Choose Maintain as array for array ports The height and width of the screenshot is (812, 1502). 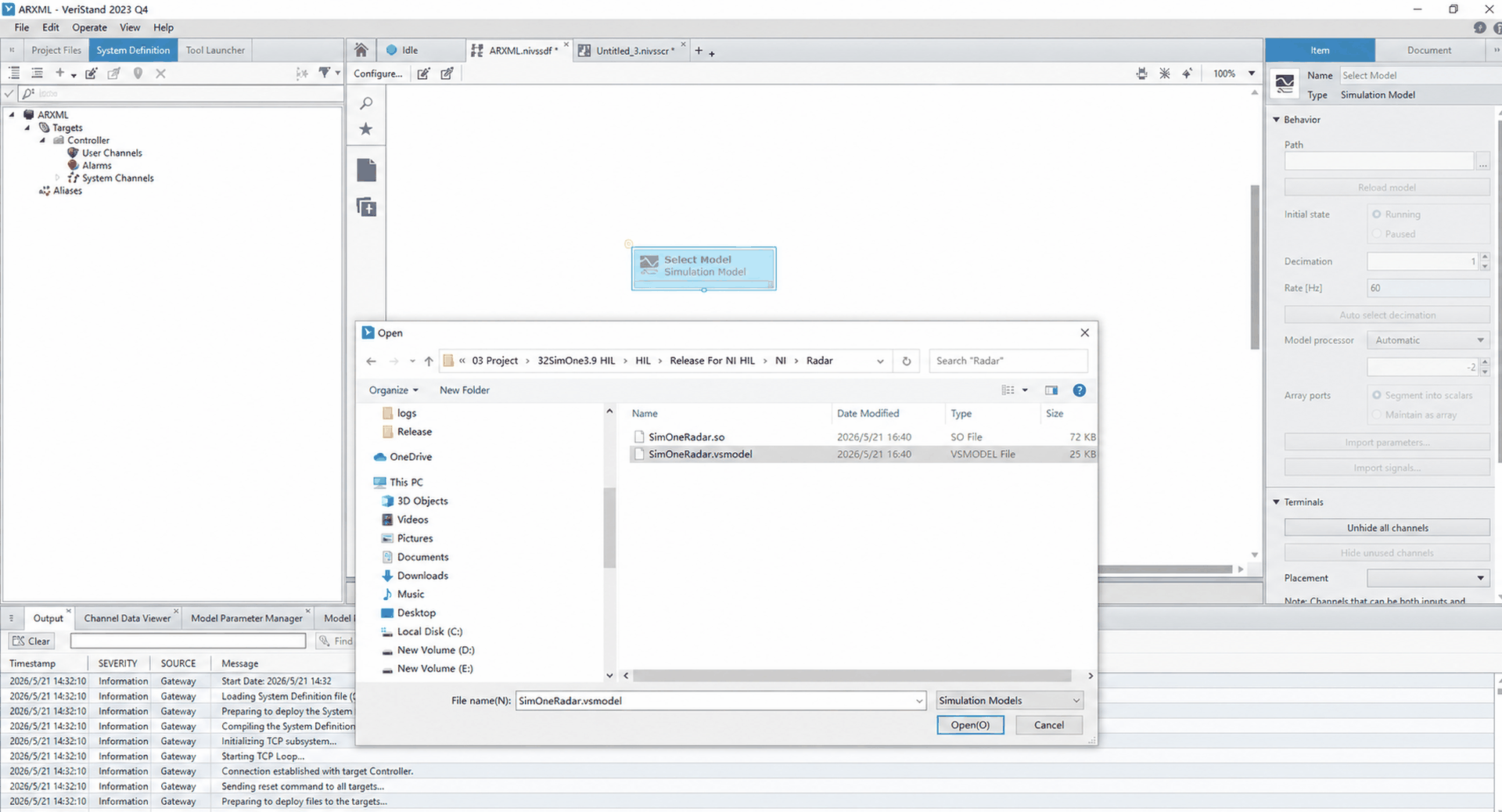(1377, 415)
